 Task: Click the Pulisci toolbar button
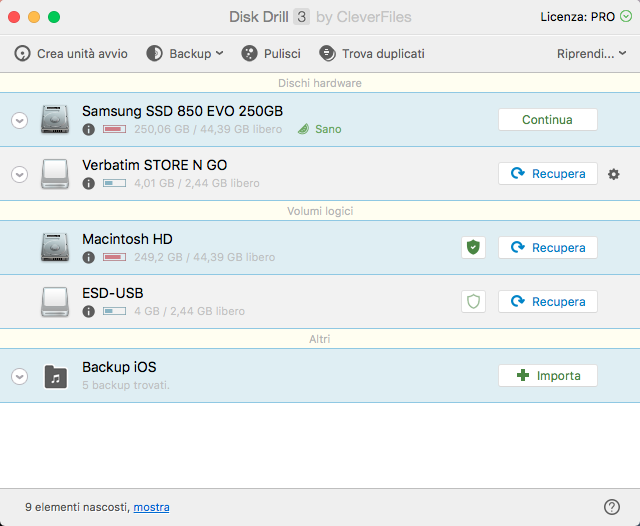click(271, 53)
